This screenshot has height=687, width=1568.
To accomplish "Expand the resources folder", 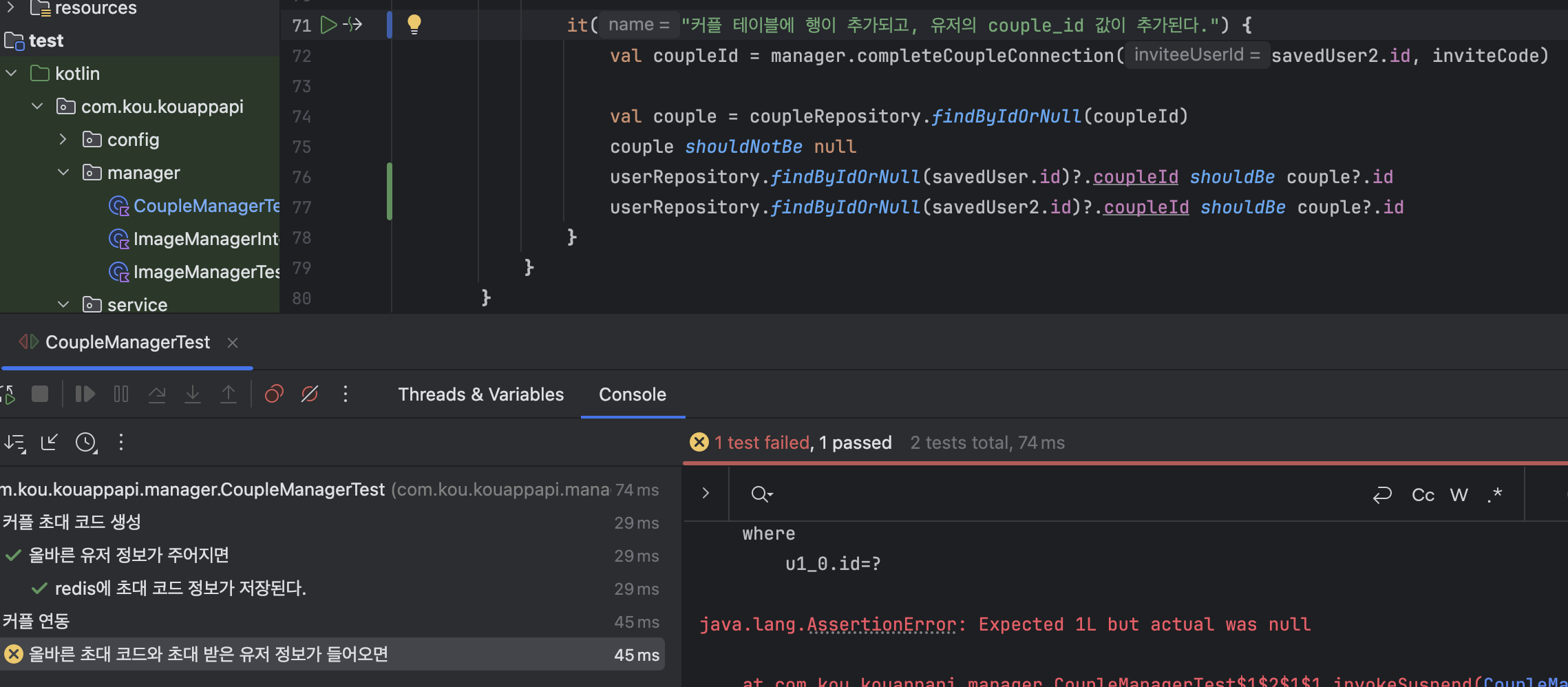I will coord(11,8).
